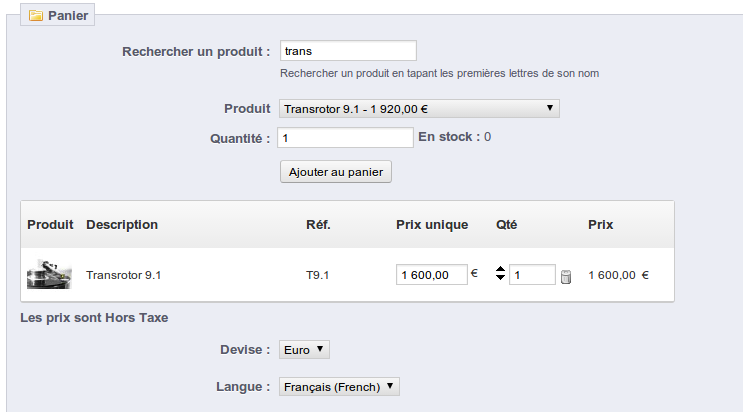Click the Réf. column header
The image size is (743, 412).
(x=318, y=224)
